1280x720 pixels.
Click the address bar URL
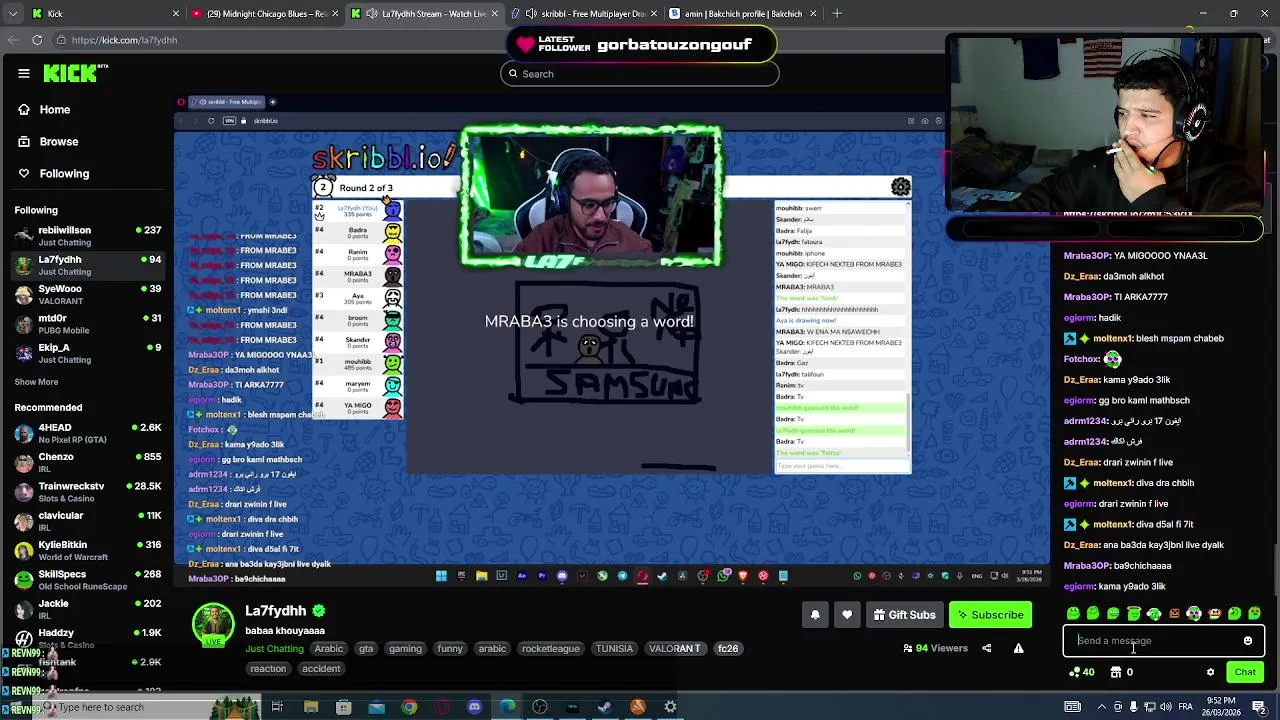(124, 40)
